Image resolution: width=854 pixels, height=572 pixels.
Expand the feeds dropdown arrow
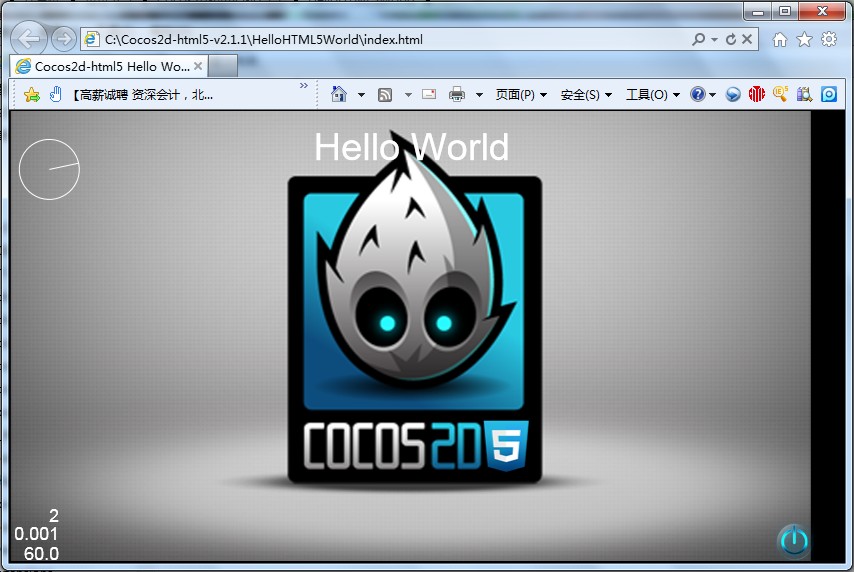408,95
